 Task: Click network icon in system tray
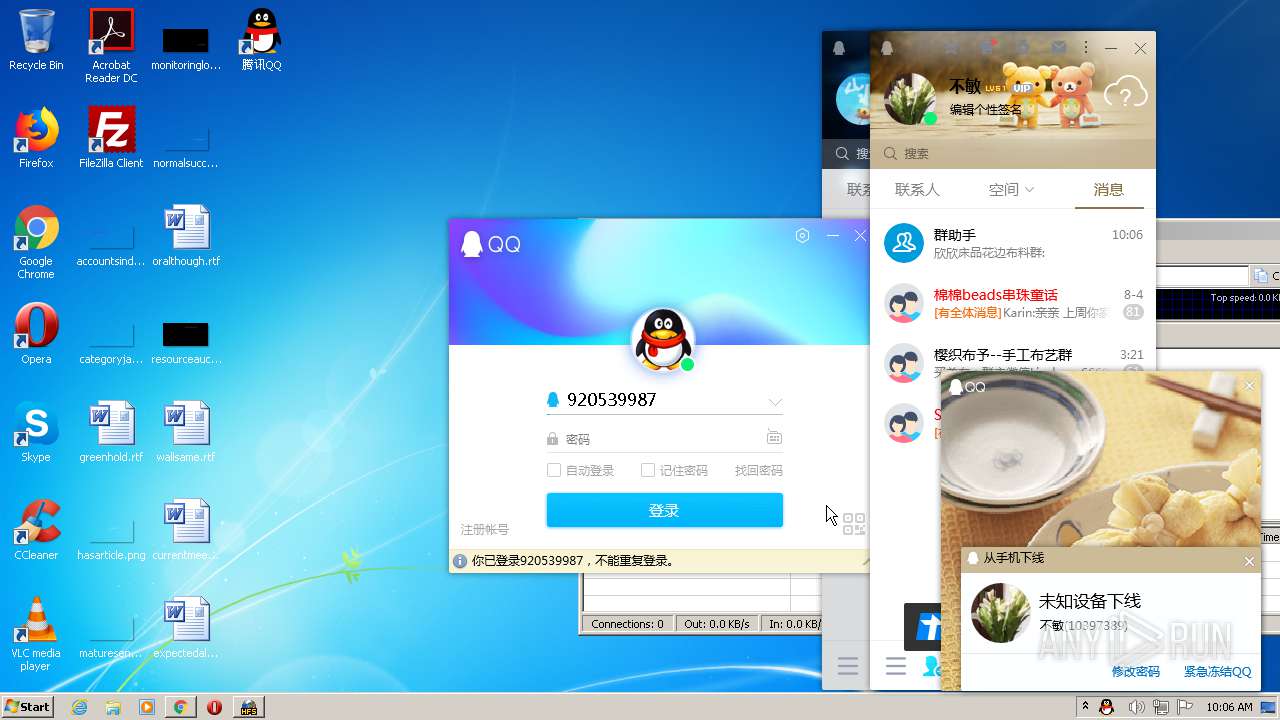(x=1161, y=707)
